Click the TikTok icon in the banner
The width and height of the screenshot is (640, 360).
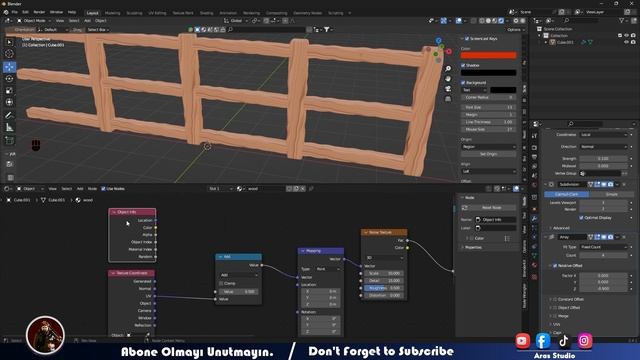click(x=564, y=340)
